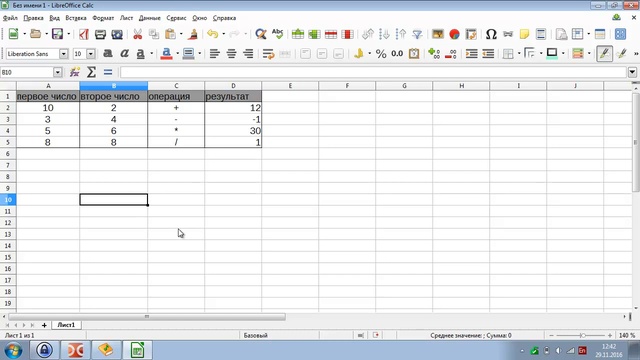The height and width of the screenshot is (360, 640).
Task: Insert comment sticky note icon
Action: coord(524,34)
